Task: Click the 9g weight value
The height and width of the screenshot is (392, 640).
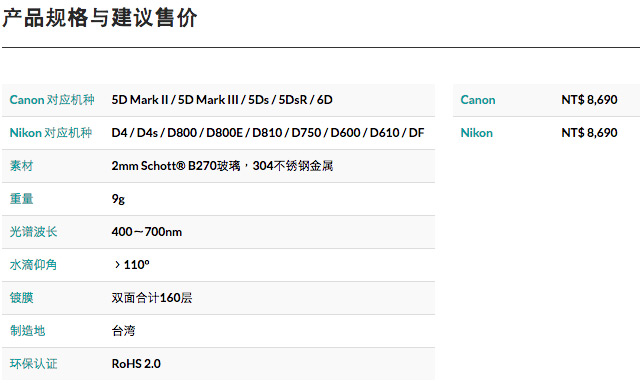Action: click(118, 199)
